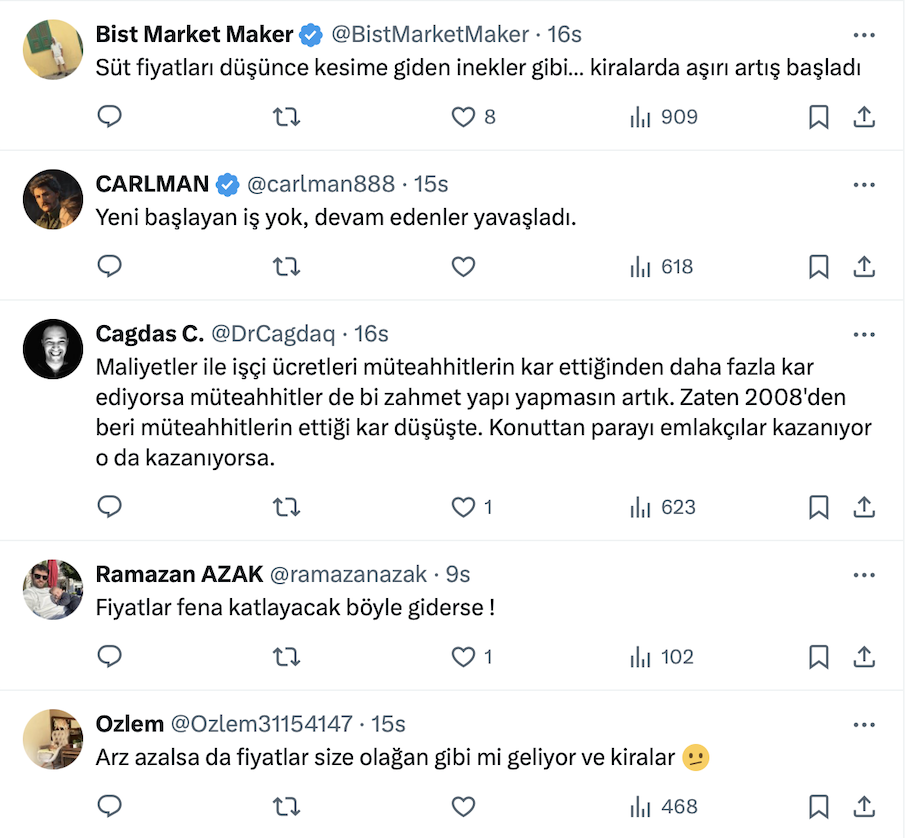Open the 9s timestamp on Ramazan's tweet
Screen dimensions: 920x838
pyautogui.click(x=458, y=574)
